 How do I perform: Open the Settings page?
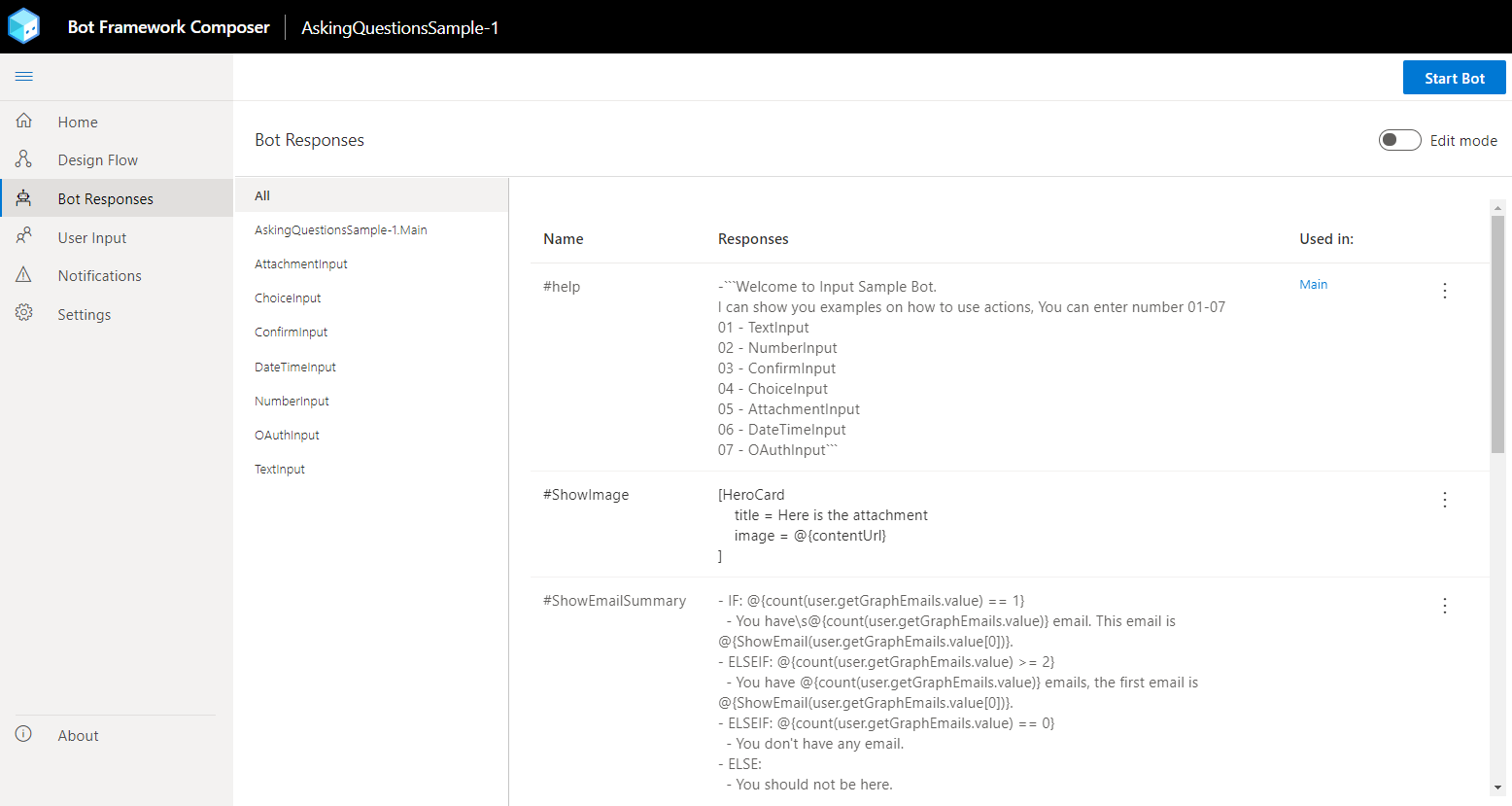[117, 314]
